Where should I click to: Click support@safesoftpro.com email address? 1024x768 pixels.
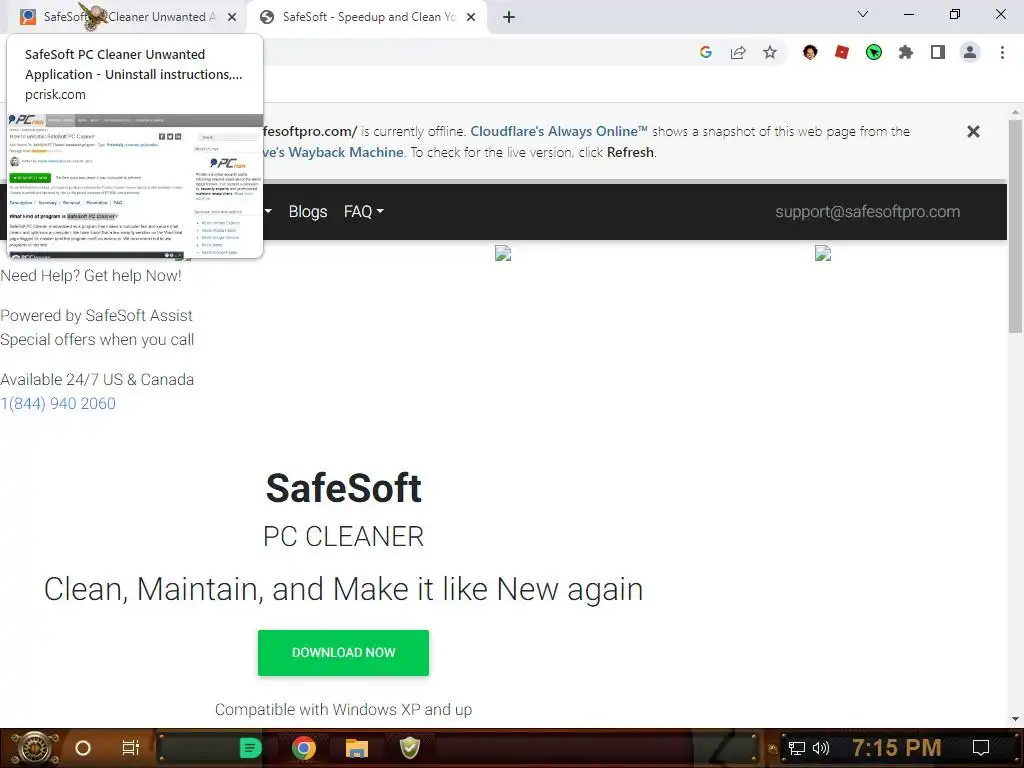pos(867,212)
